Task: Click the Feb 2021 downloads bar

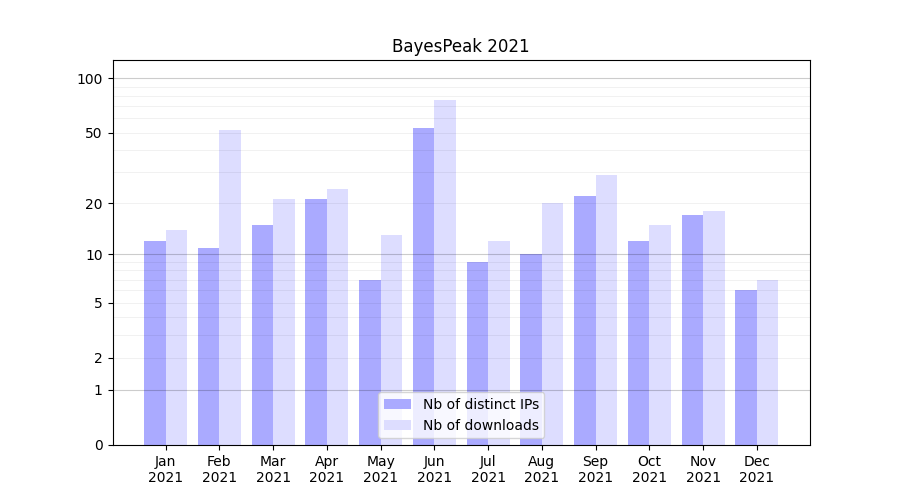Action: click(230, 287)
